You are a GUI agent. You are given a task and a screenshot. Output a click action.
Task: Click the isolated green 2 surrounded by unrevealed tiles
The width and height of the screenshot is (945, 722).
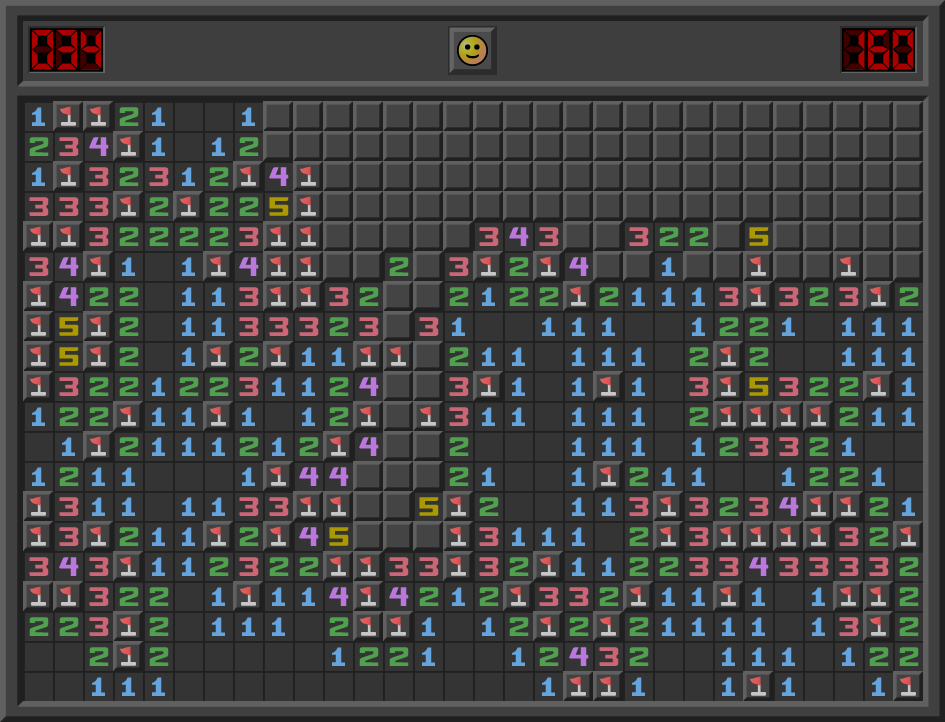398,266
